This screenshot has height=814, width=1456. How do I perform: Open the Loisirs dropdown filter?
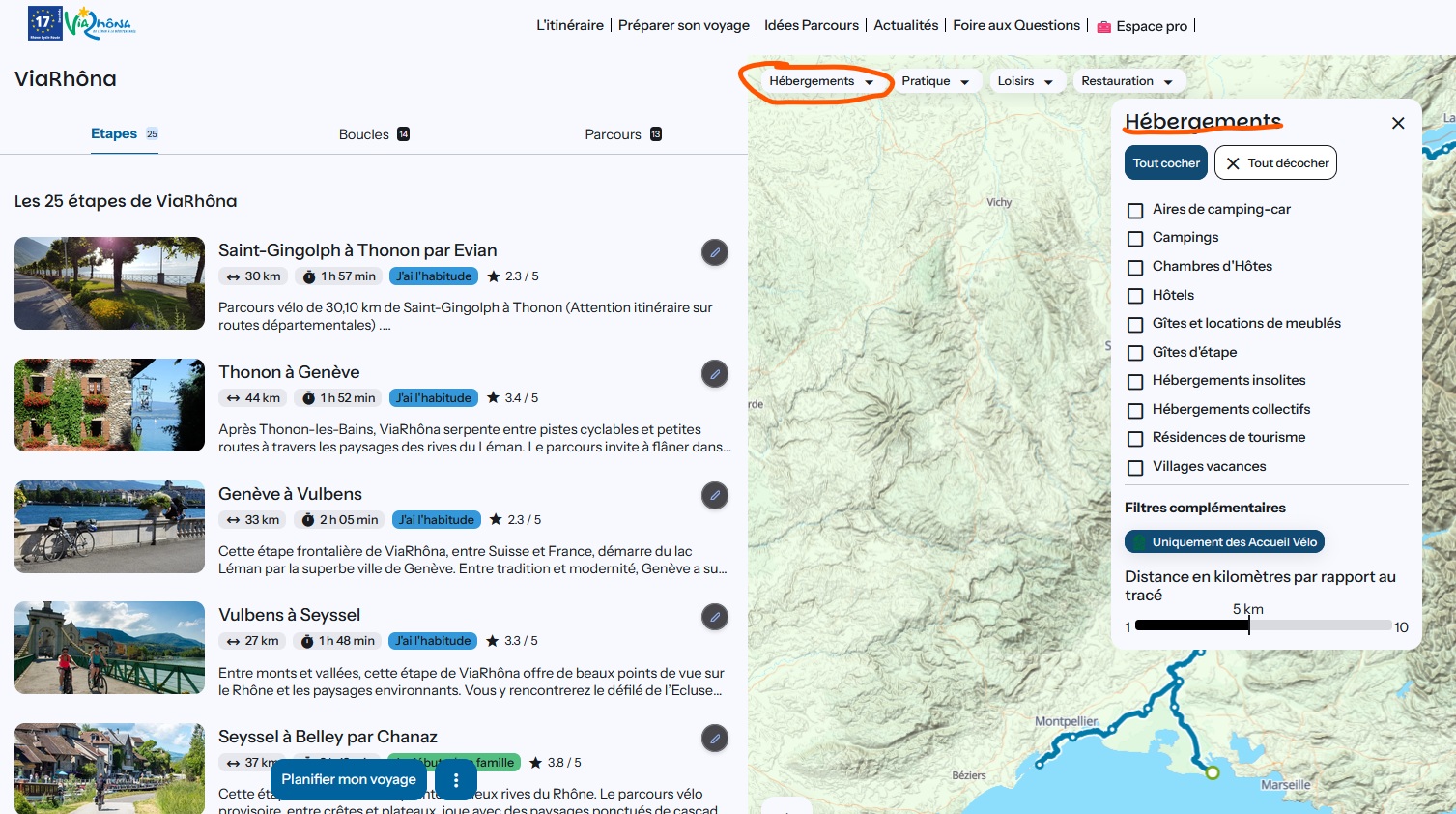tap(1025, 81)
